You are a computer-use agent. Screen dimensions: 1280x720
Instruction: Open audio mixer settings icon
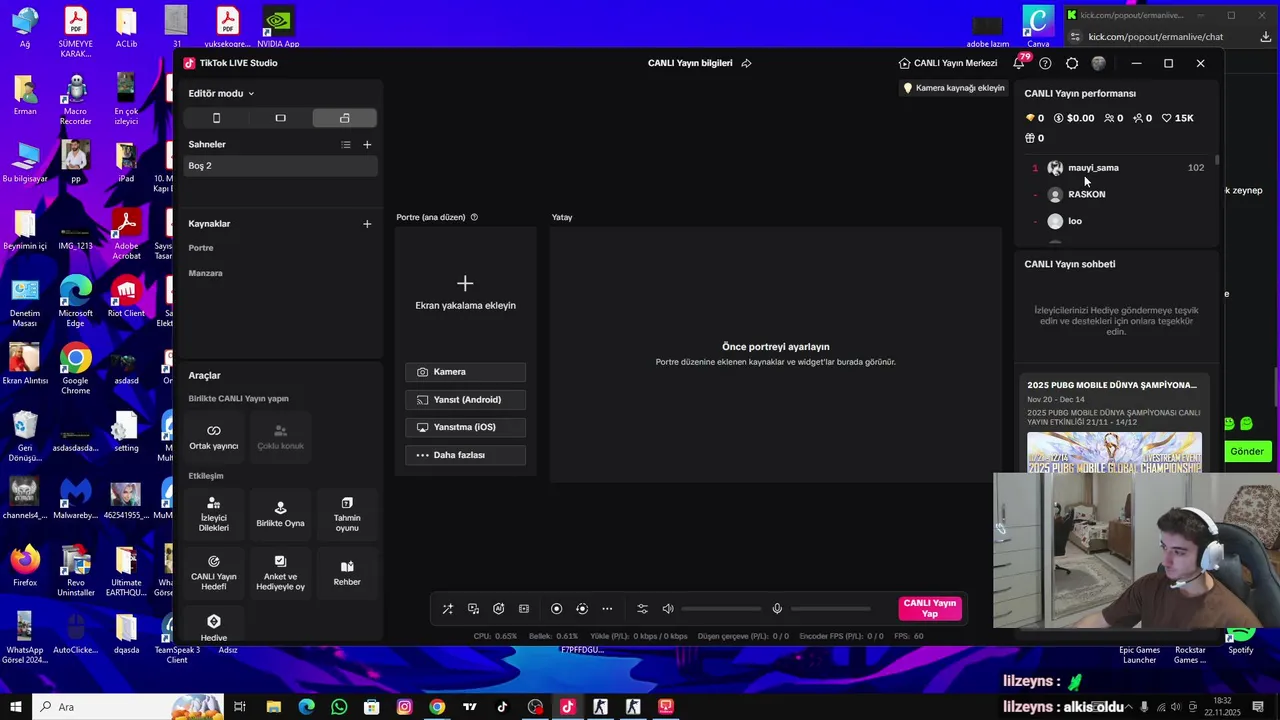tap(642, 609)
